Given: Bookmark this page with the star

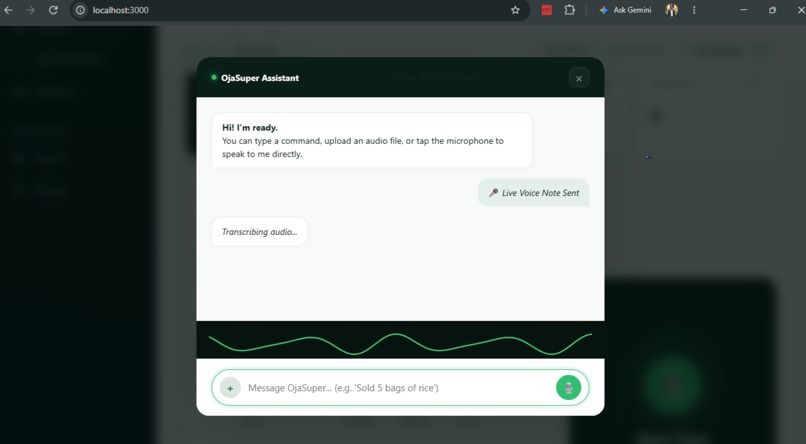Looking at the screenshot, I should click(515, 10).
